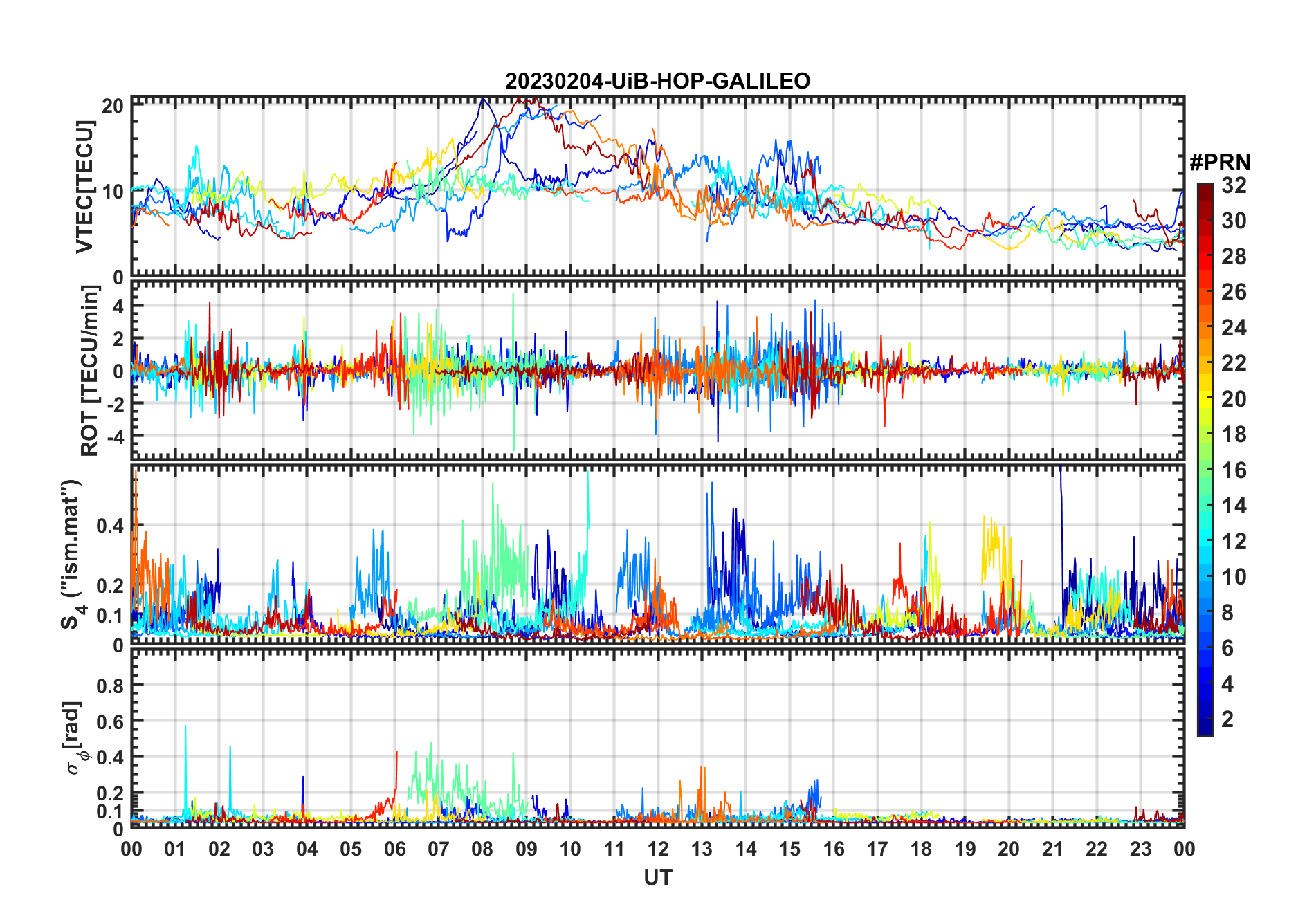Click the S4 ("ism.mat") axis label

72,555
